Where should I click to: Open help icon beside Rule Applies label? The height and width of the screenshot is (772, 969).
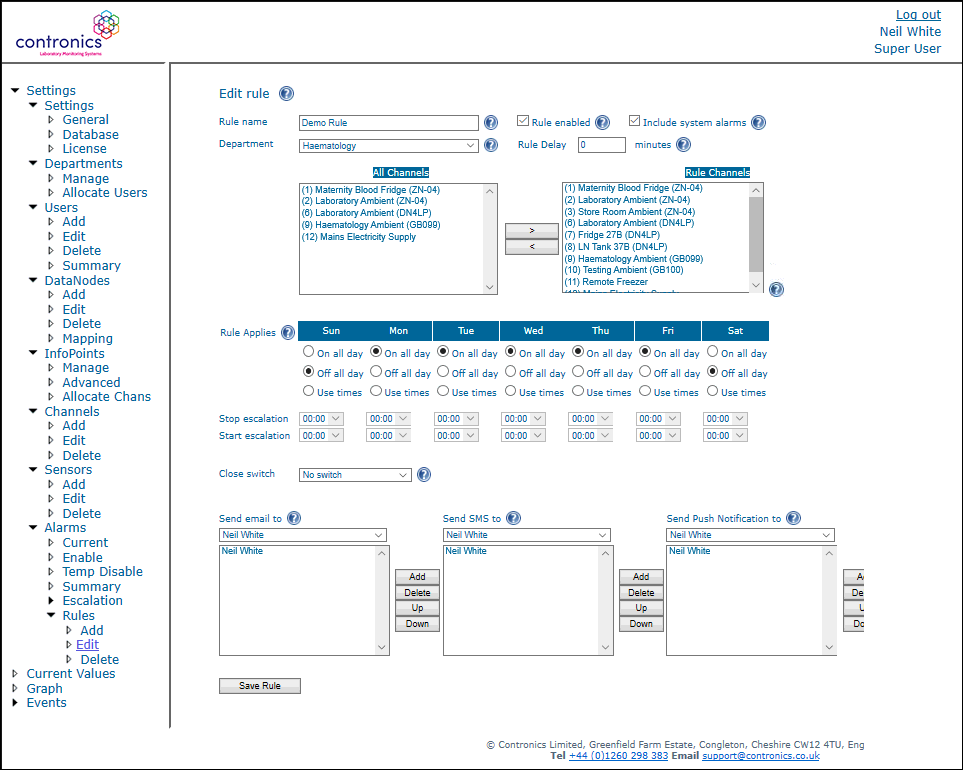click(288, 333)
